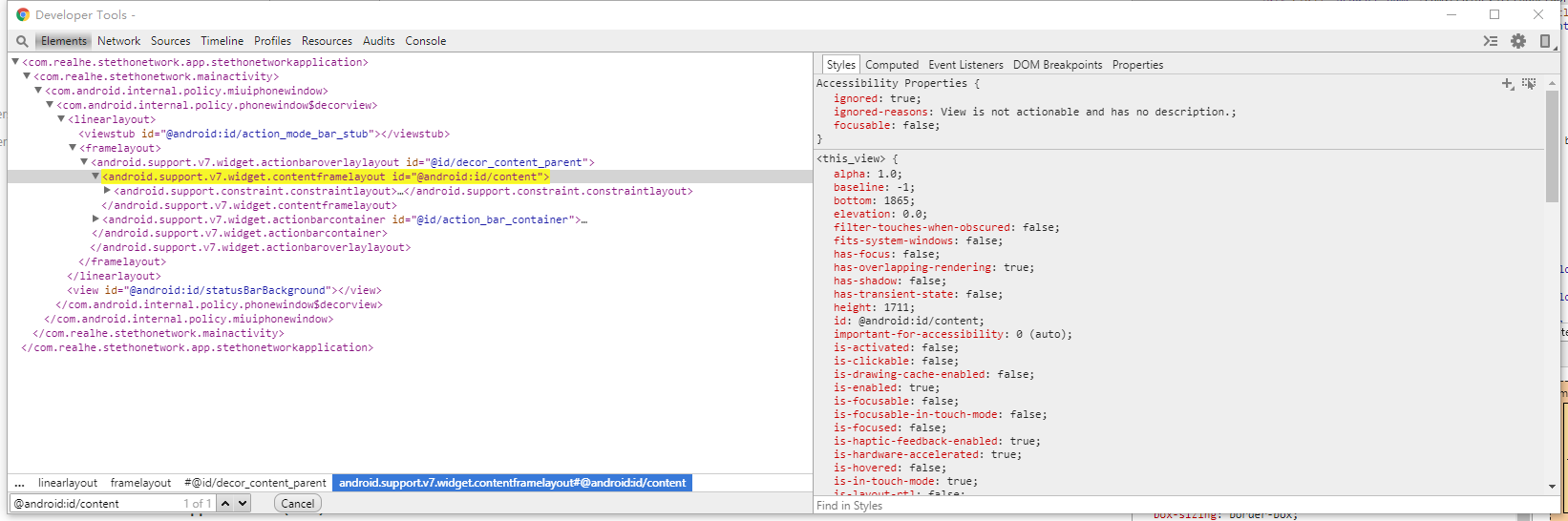Screen dimensions: 1568x521
Task: Collapse the linearlayout tree node
Action: pos(61,119)
